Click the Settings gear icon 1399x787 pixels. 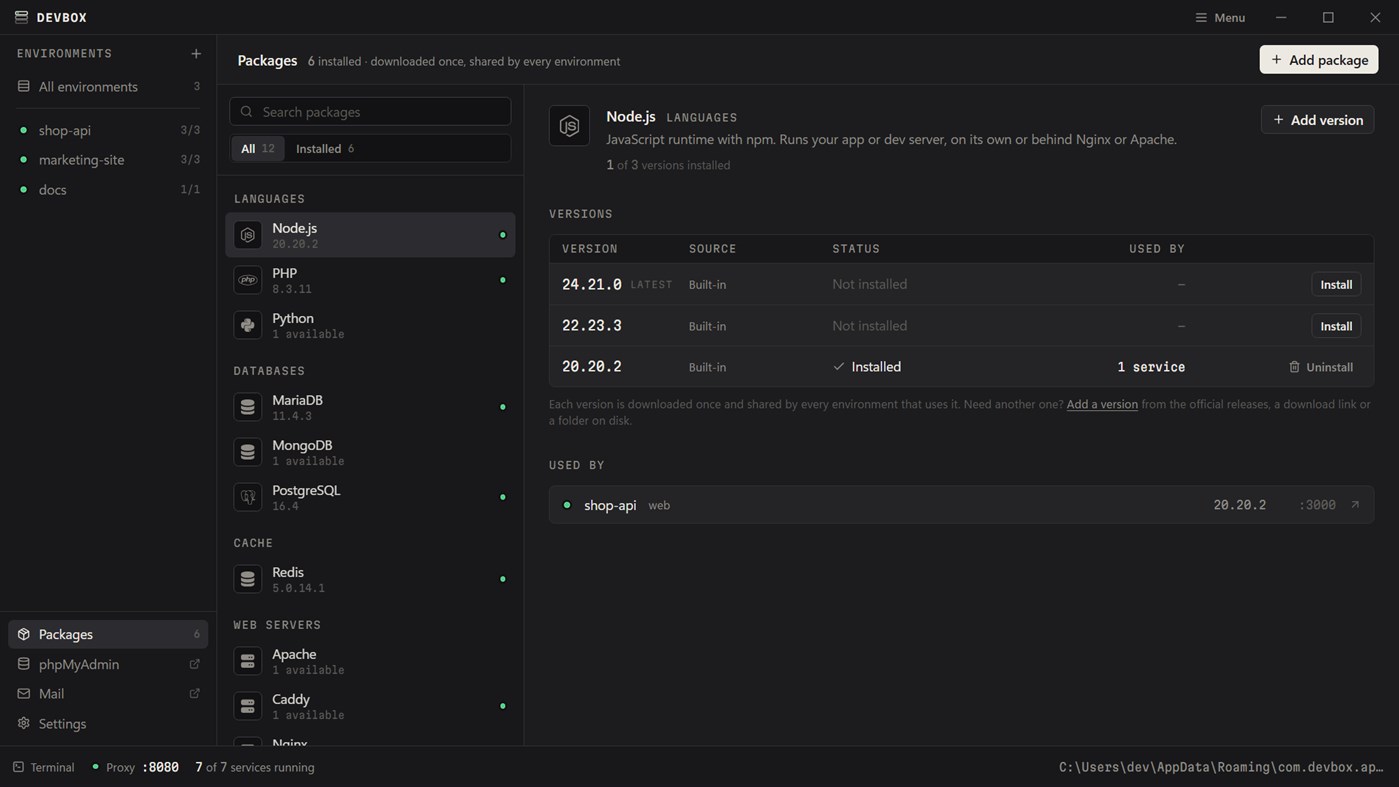[x=24, y=723]
